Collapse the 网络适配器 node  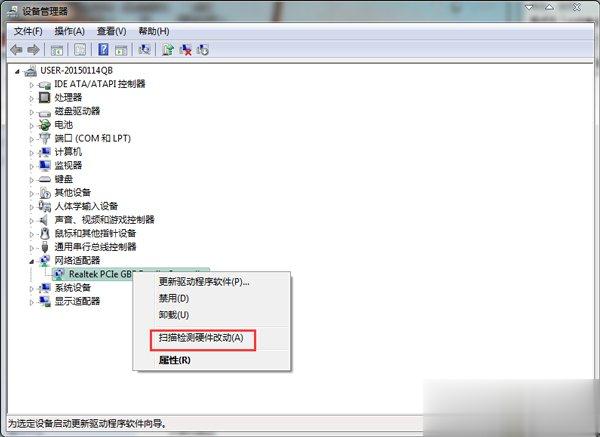tap(32, 262)
